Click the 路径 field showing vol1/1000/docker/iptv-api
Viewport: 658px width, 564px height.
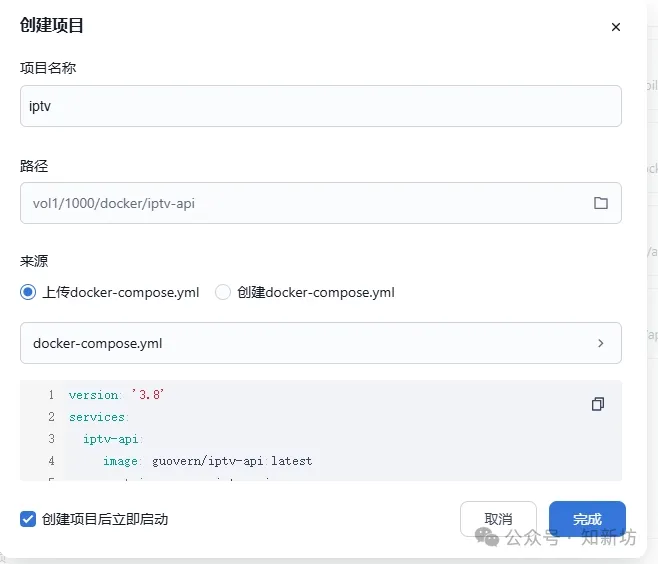[321, 203]
